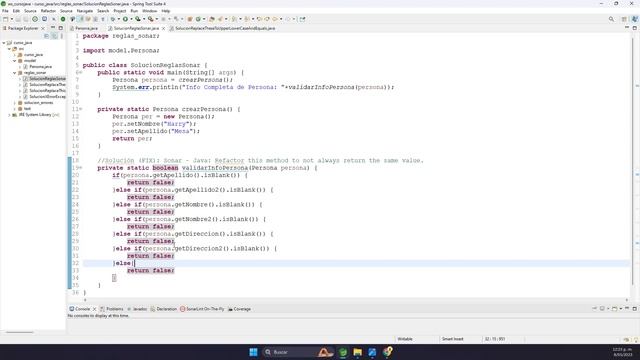Click the green Debug toolbar icon
This screenshot has height=360, width=640.
tap(113, 19)
